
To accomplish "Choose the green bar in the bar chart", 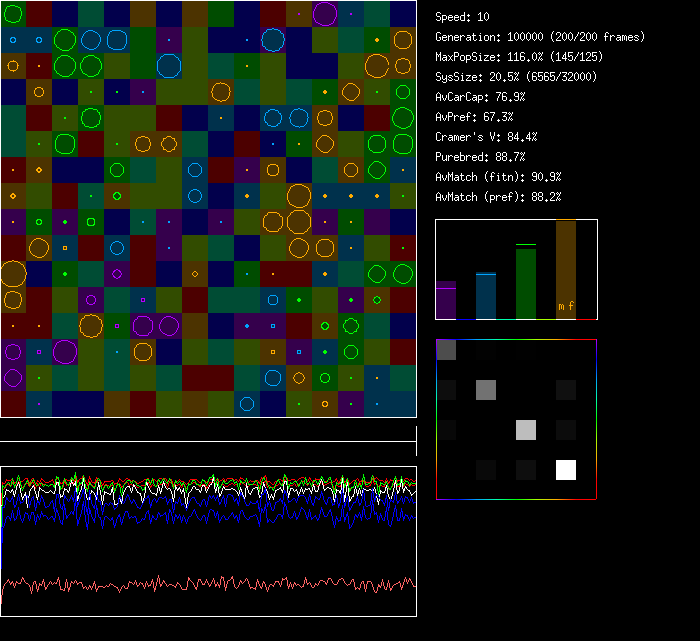I will (526, 282).
